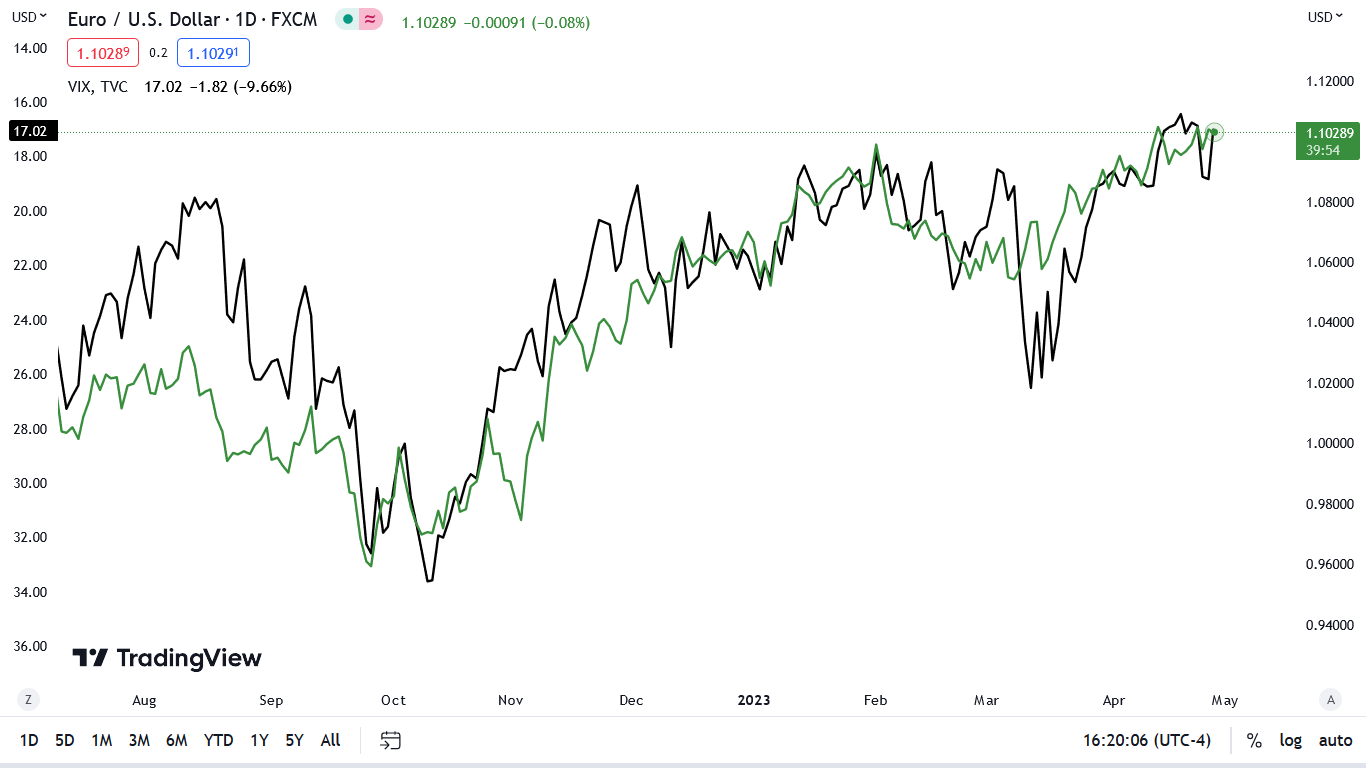Click the green last-price marker circle
The width and height of the screenshot is (1366, 768).
(x=1214, y=132)
